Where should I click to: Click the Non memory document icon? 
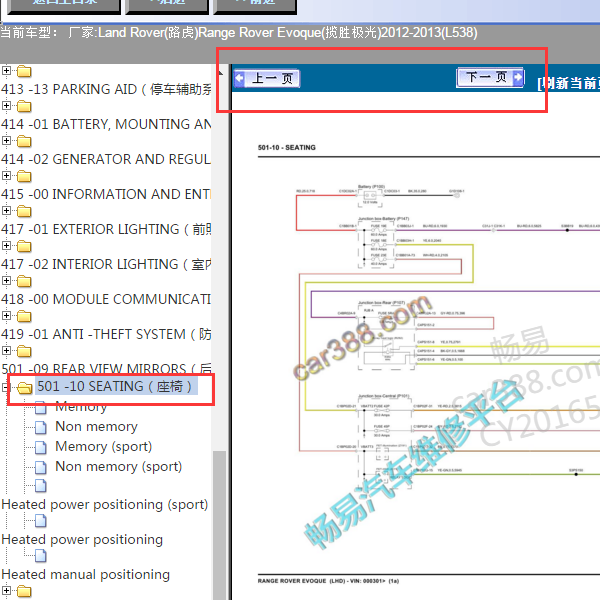coord(41,427)
